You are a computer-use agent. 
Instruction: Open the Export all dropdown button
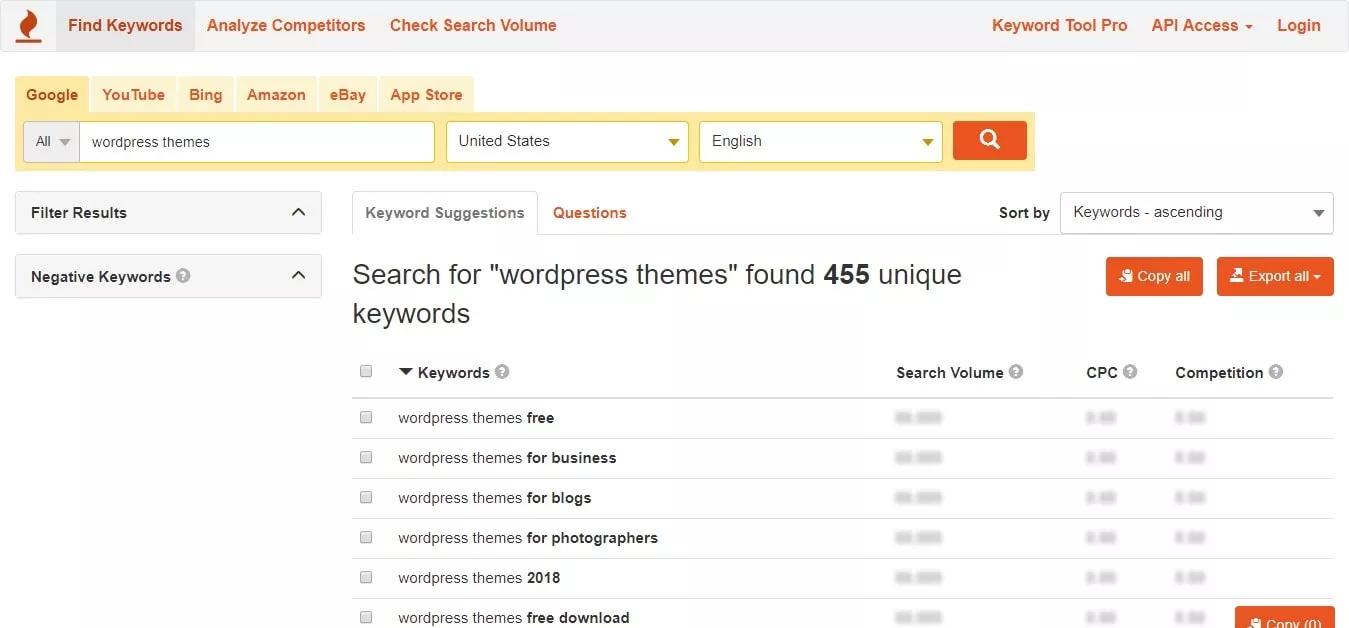click(1275, 276)
